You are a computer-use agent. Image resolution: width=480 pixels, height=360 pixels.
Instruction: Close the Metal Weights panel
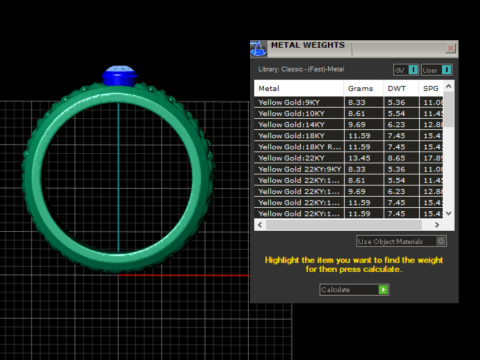pos(451,48)
